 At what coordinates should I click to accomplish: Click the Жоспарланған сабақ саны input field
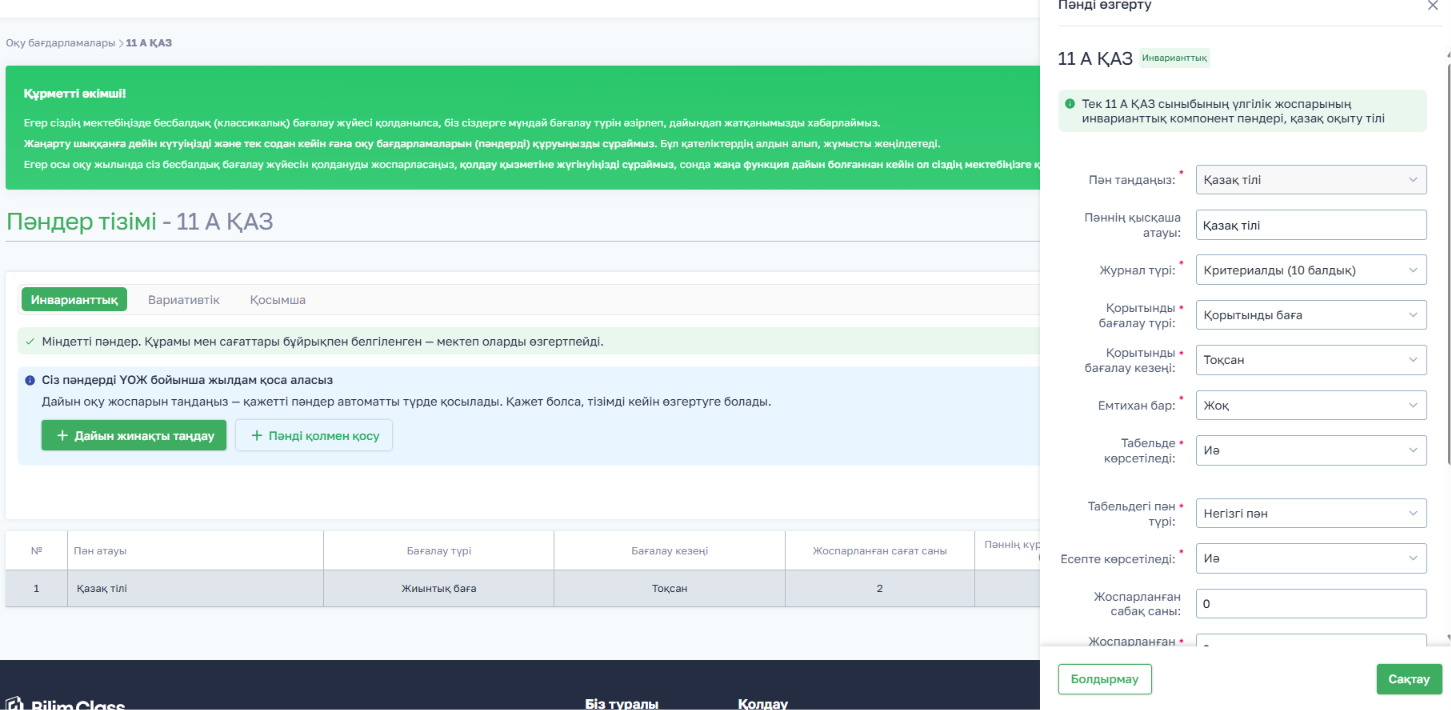pyautogui.click(x=1311, y=604)
